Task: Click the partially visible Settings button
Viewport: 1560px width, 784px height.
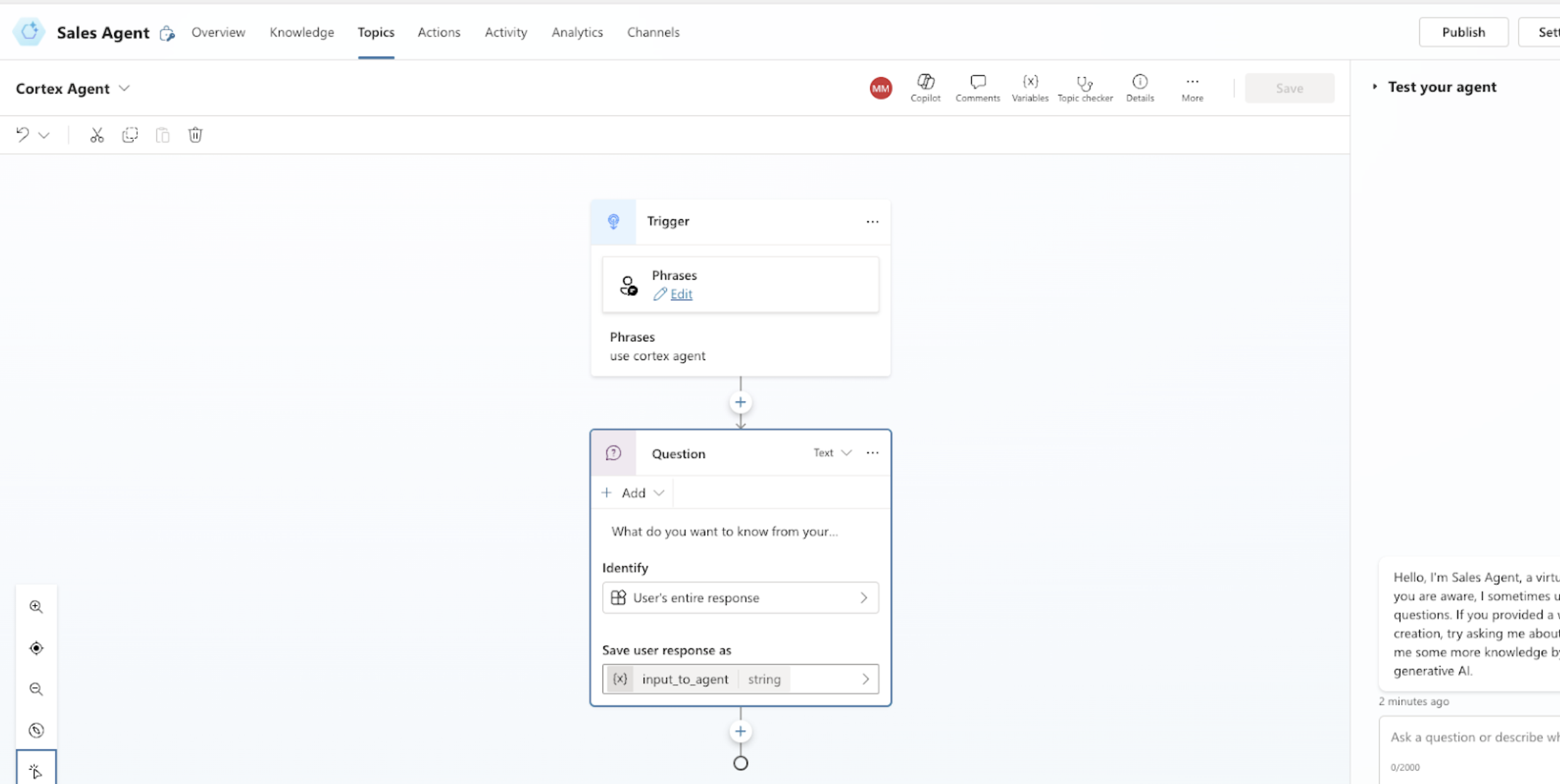Action: click(x=1541, y=32)
